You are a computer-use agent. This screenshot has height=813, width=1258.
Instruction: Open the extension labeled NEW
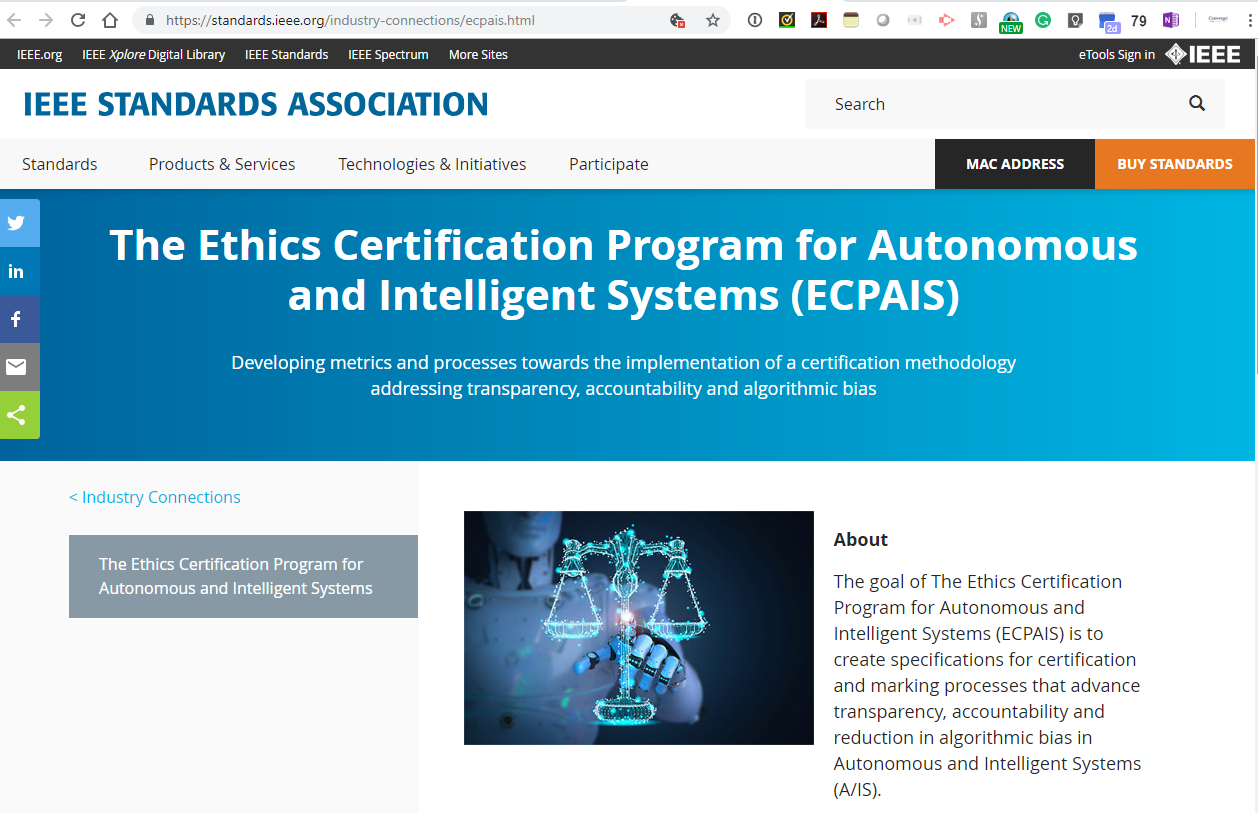[1011, 22]
